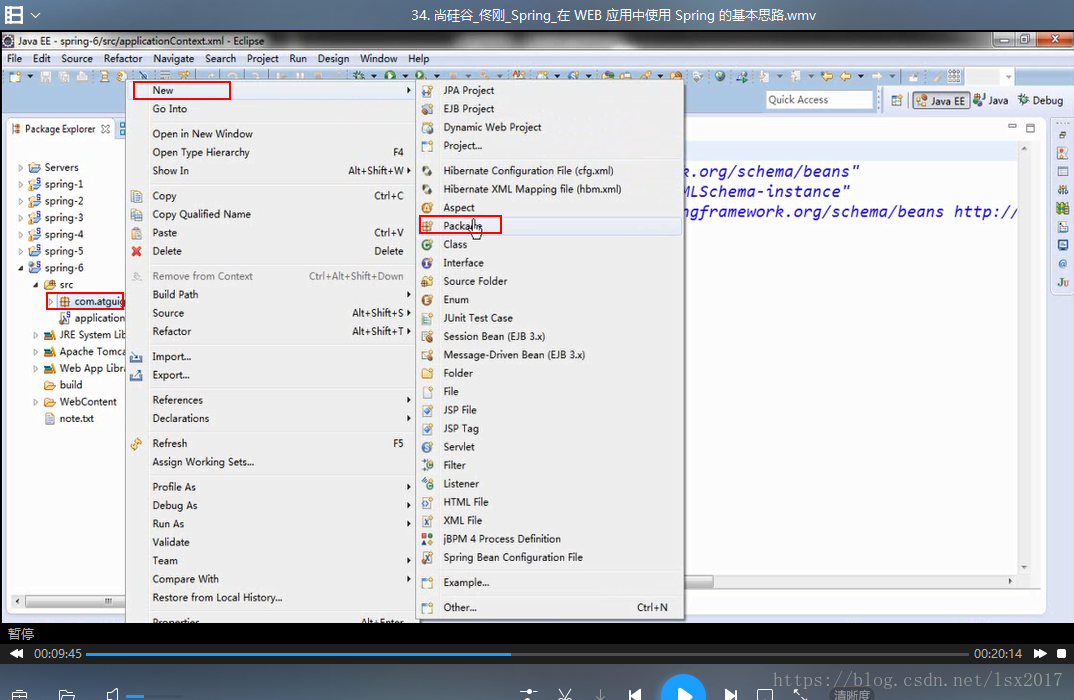Select Dynamic Web Project entry

492,127
